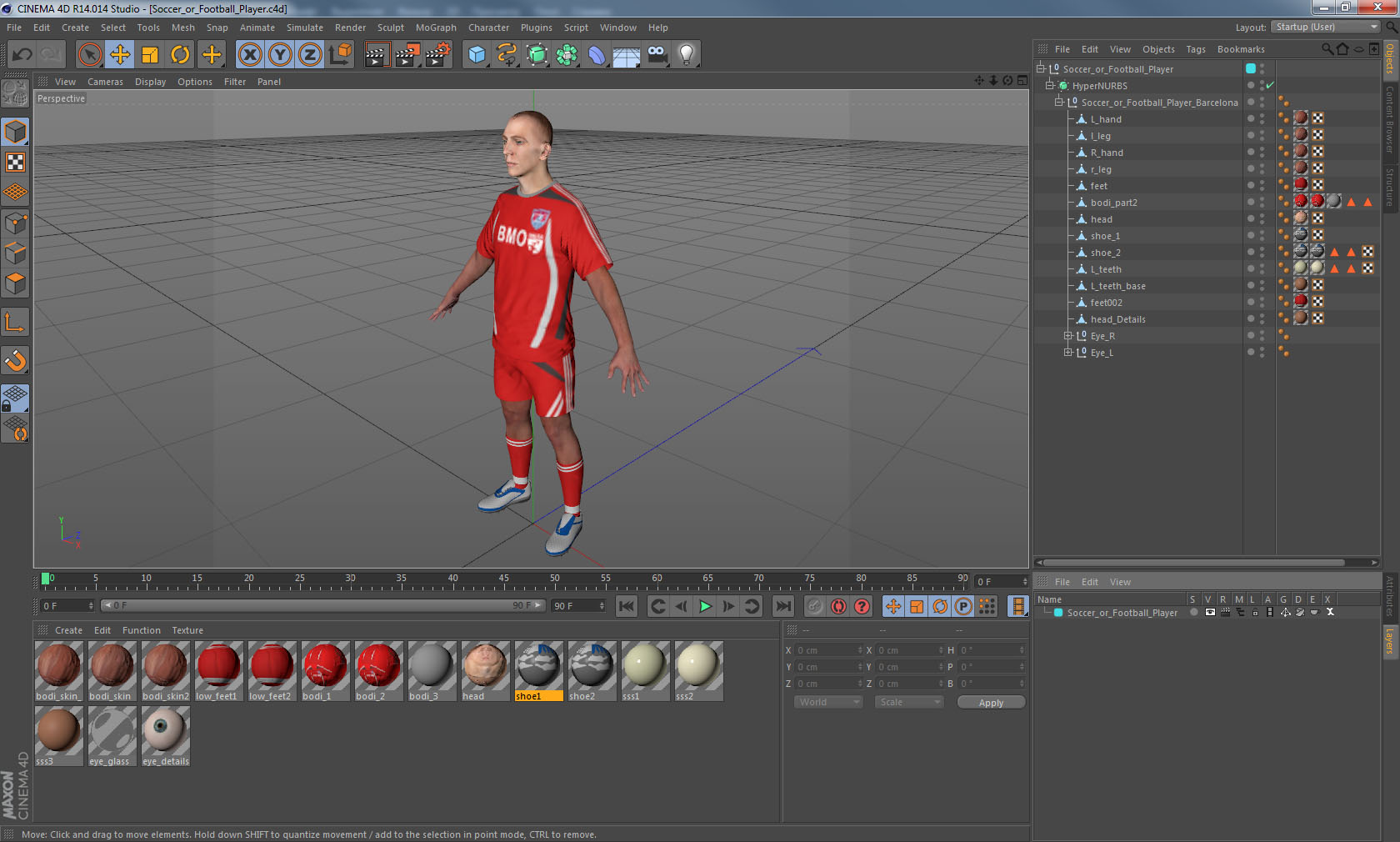This screenshot has height=842, width=1400.
Task: Toggle Y axis lock
Action: point(280,55)
